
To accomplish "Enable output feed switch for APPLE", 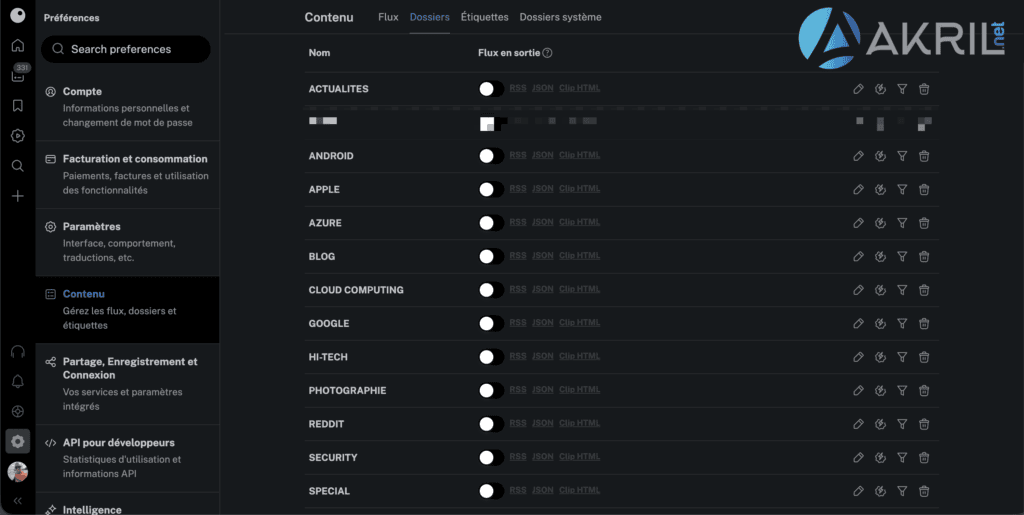I will pyautogui.click(x=491, y=189).
